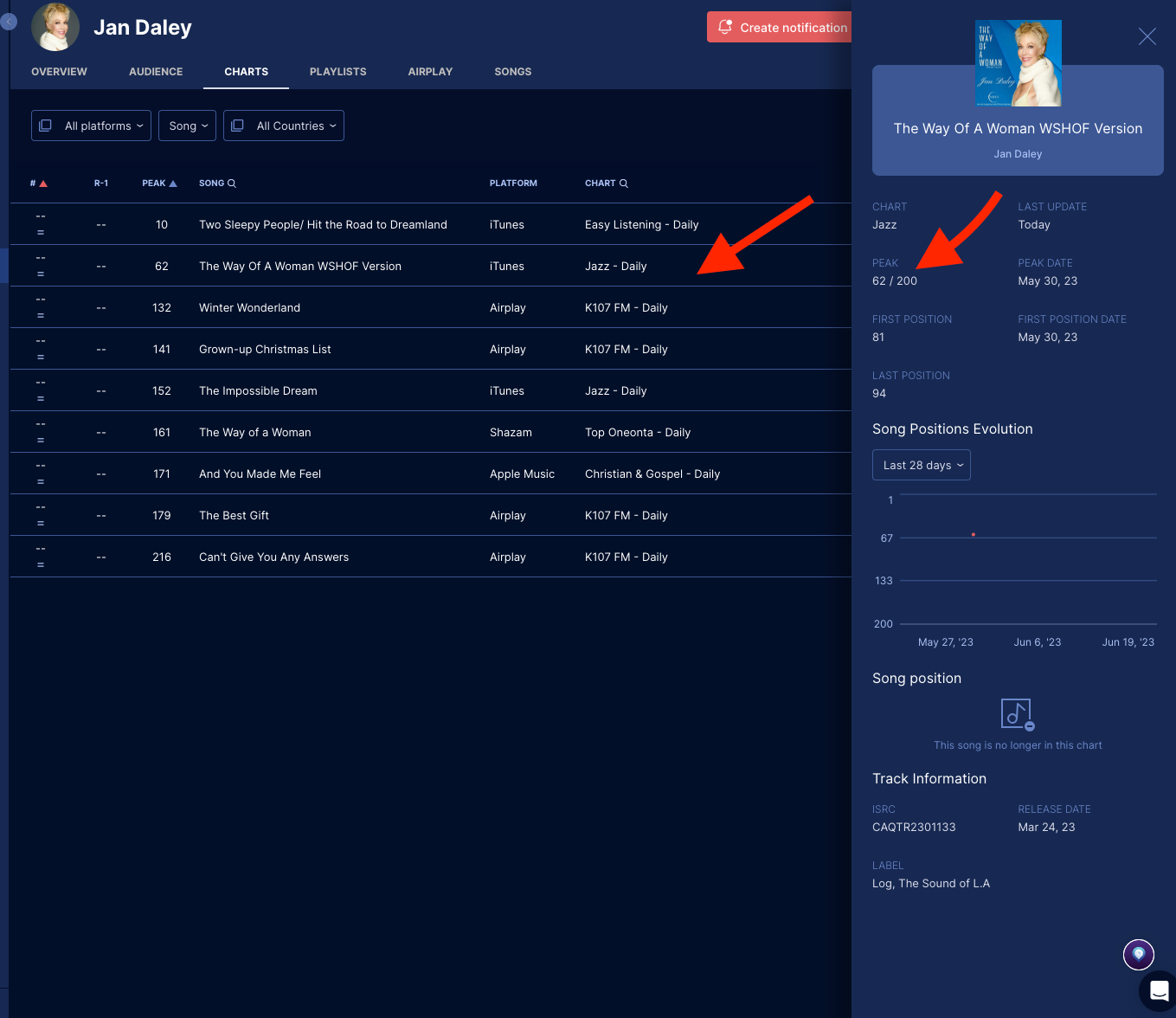Select The Way of a Woman Shazam row

pyautogui.click(x=431, y=432)
